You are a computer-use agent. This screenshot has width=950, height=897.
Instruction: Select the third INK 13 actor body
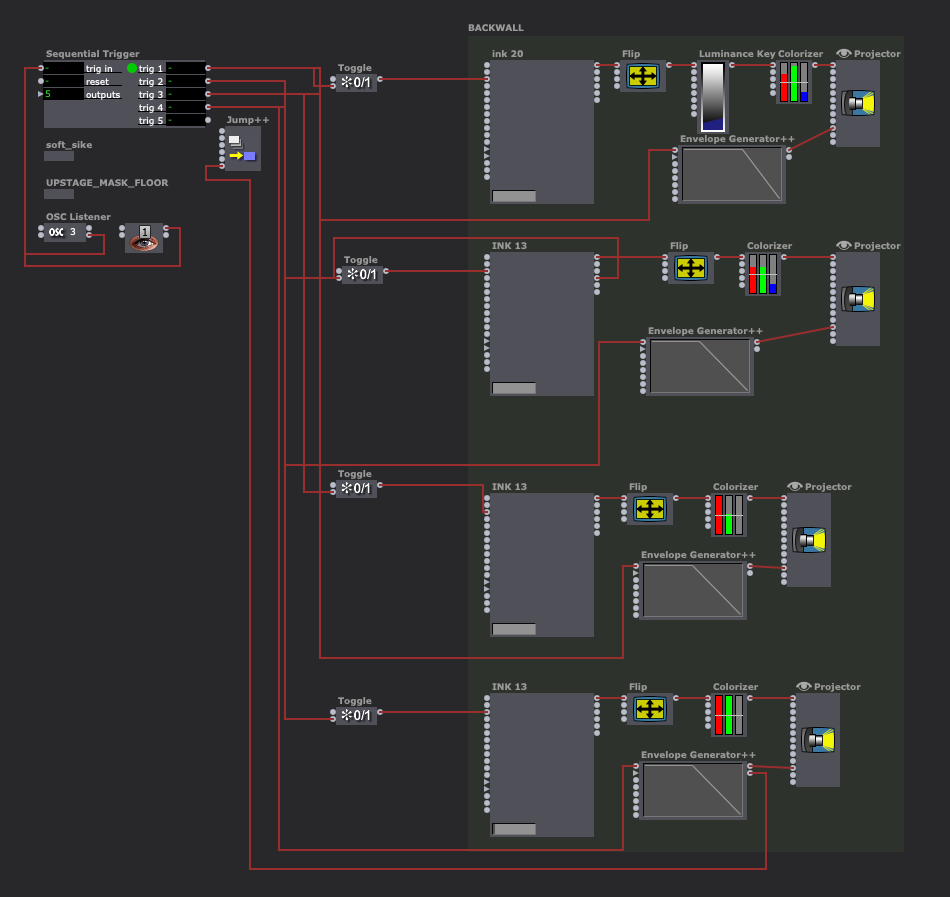tap(542, 564)
